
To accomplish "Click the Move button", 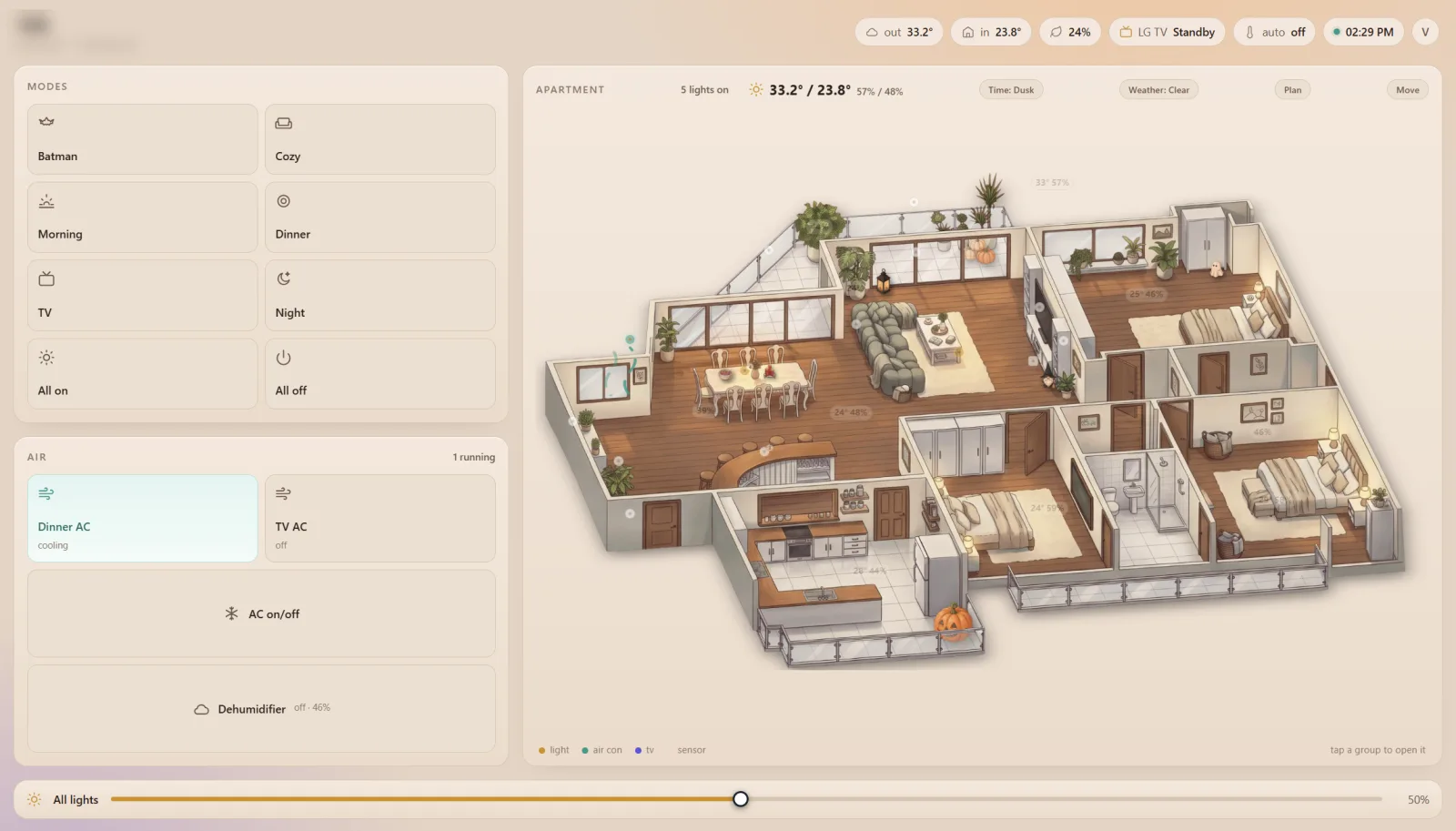I will (1408, 90).
